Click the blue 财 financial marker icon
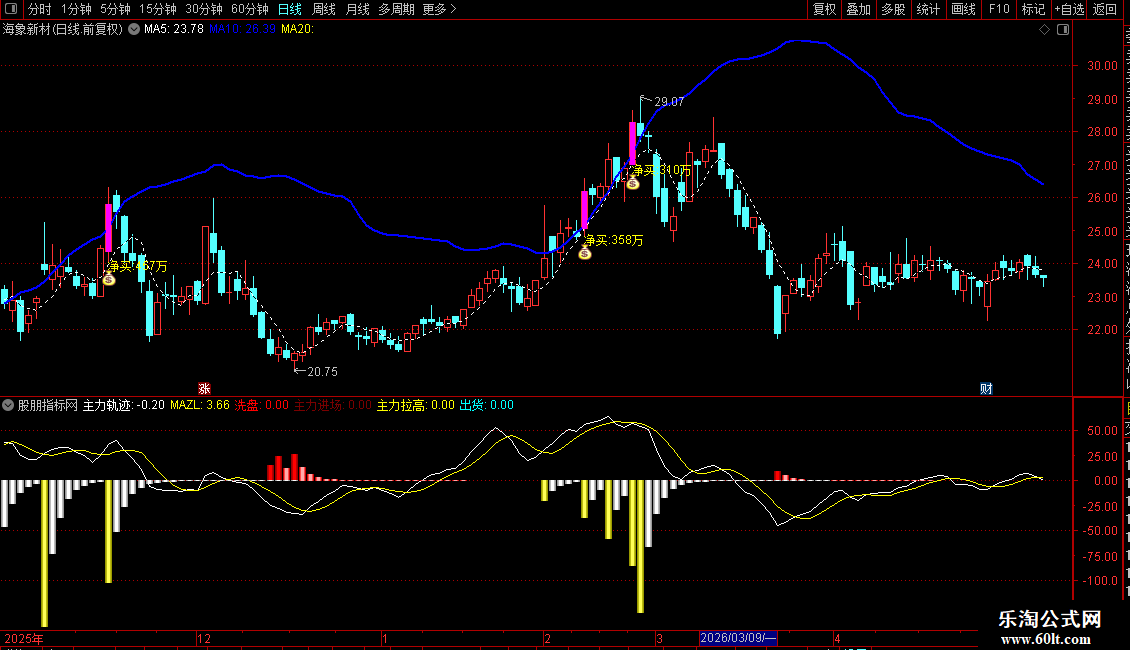Image resolution: width=1130 pixels, height=650 pixels. pyautogui.click(x=987, y=388)
